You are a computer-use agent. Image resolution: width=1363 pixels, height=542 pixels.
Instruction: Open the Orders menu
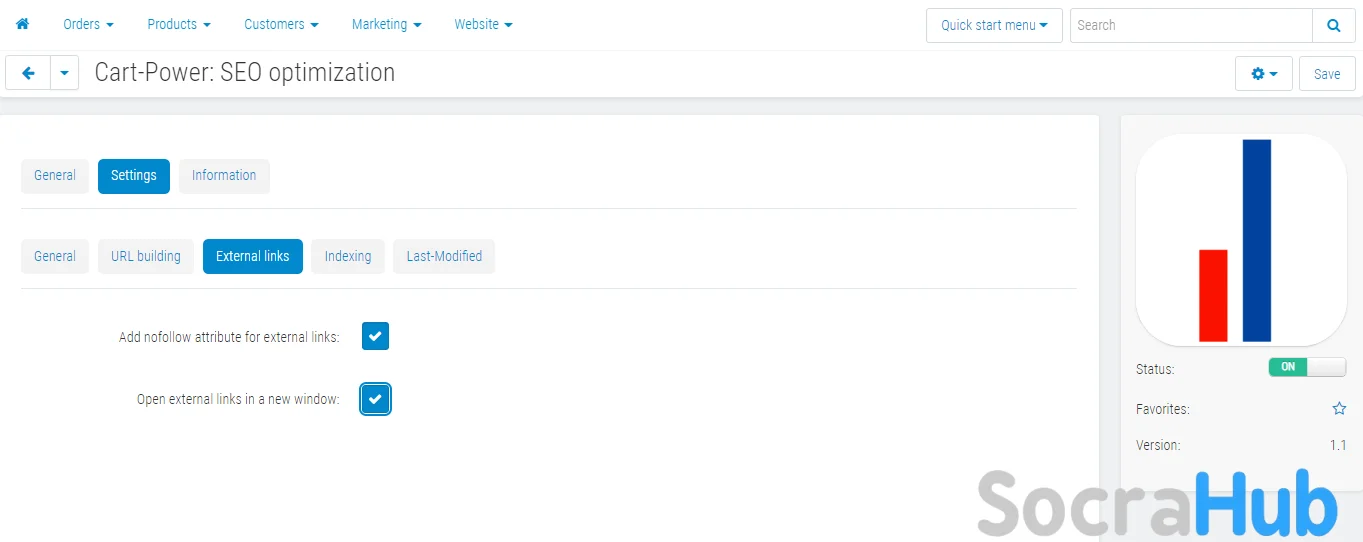[x=88, y=24]
